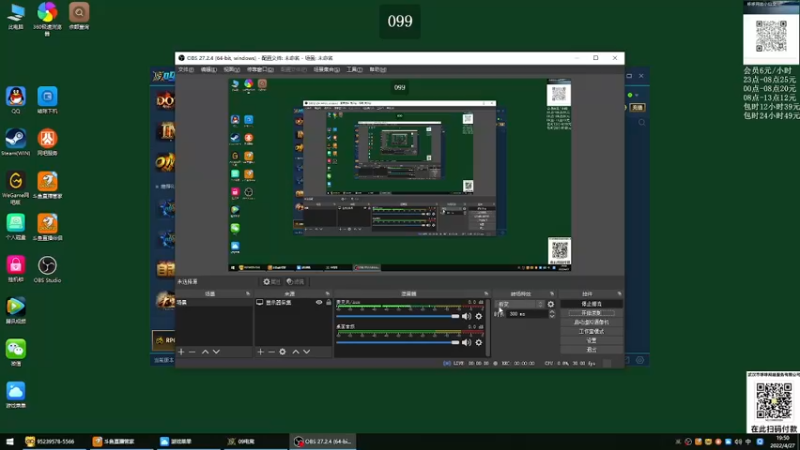
Task: Open source Properties button above Sources panel
Action: tap(272, 282)
